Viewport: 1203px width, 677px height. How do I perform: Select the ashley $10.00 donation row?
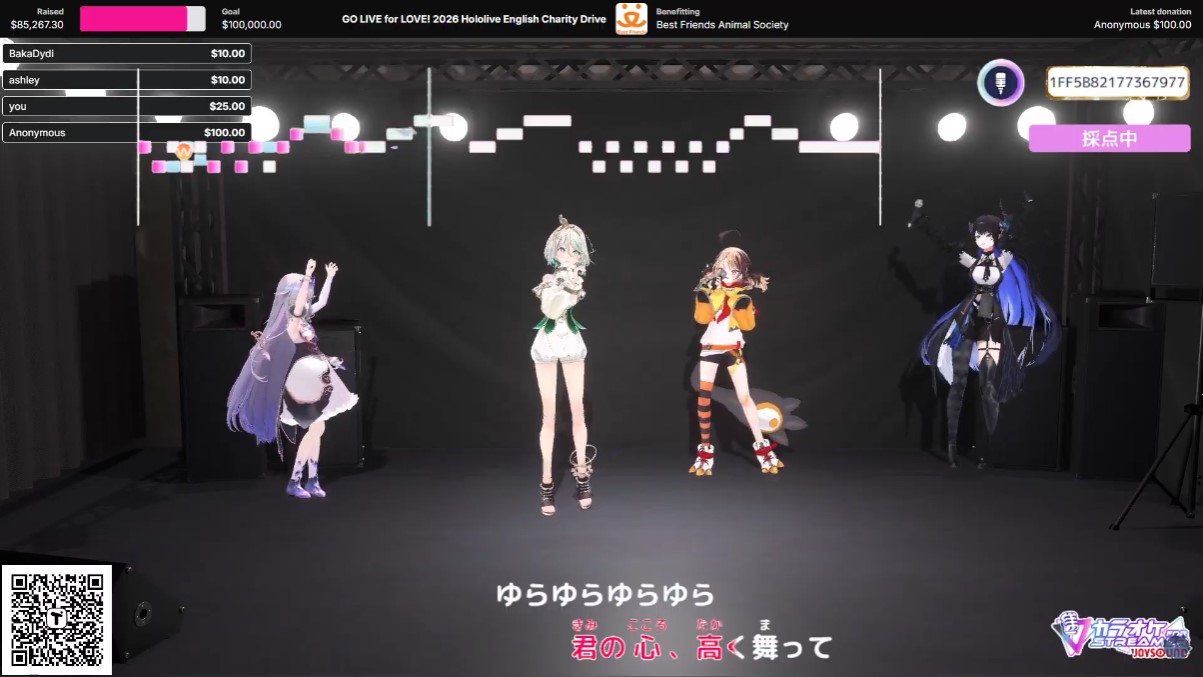127,80
